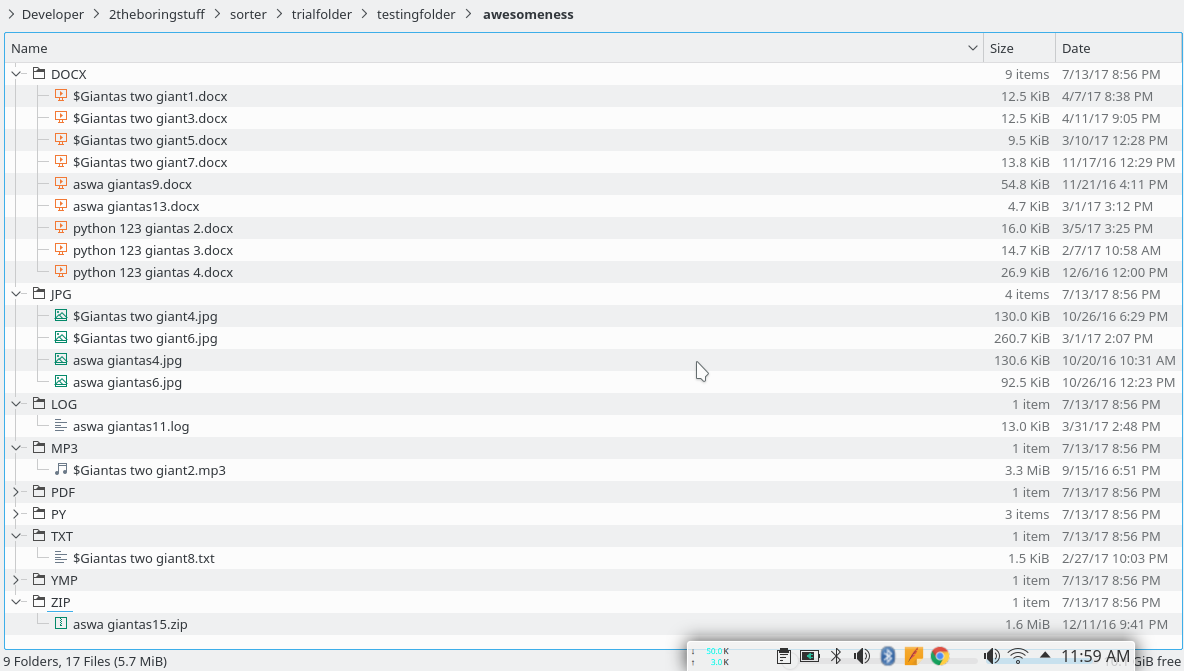
Task: Click image icon of $Giantas two giant4.jpg
Action: [x=61, y=315]
